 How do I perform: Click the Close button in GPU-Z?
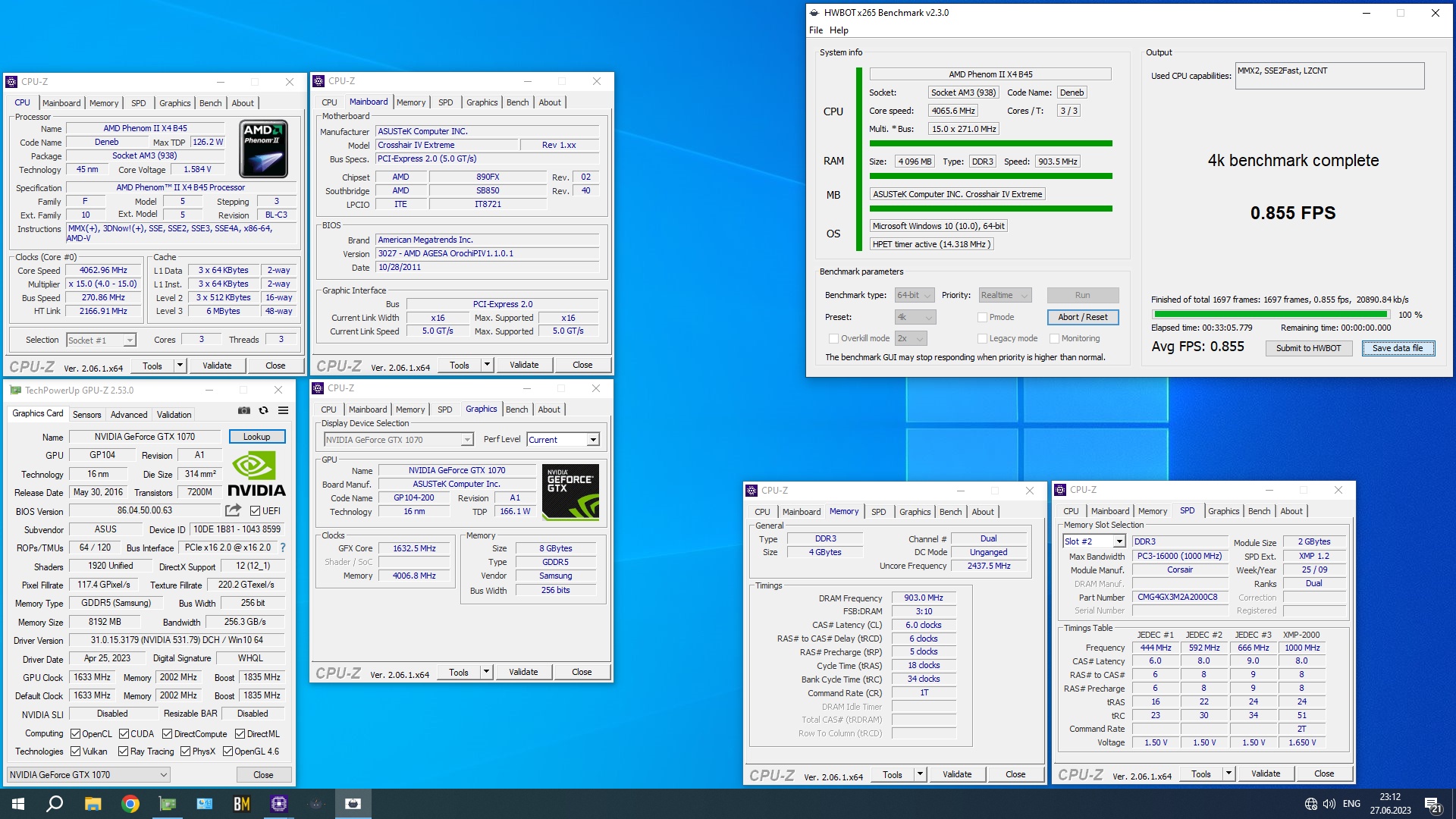tap(263, 774)
